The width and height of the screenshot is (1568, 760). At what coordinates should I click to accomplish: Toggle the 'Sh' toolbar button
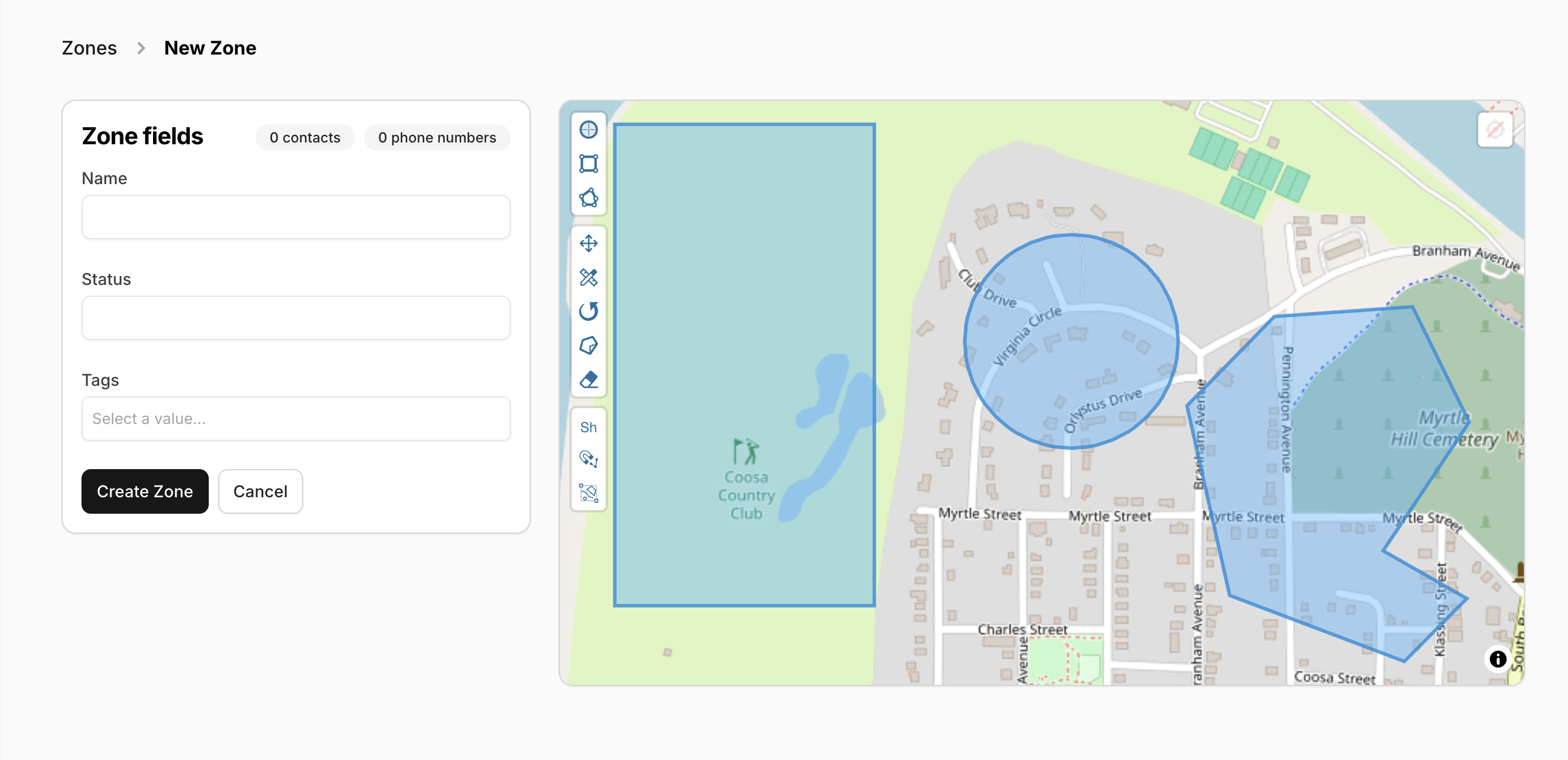(x=588, y=427)
